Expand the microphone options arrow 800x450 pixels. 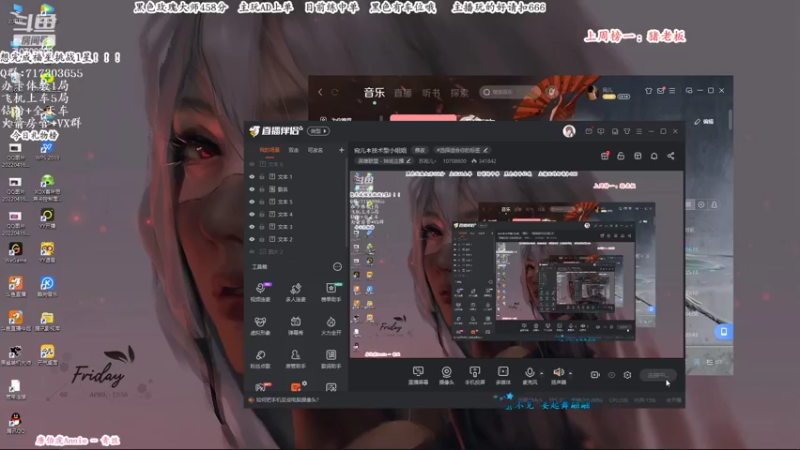(542, 373)
